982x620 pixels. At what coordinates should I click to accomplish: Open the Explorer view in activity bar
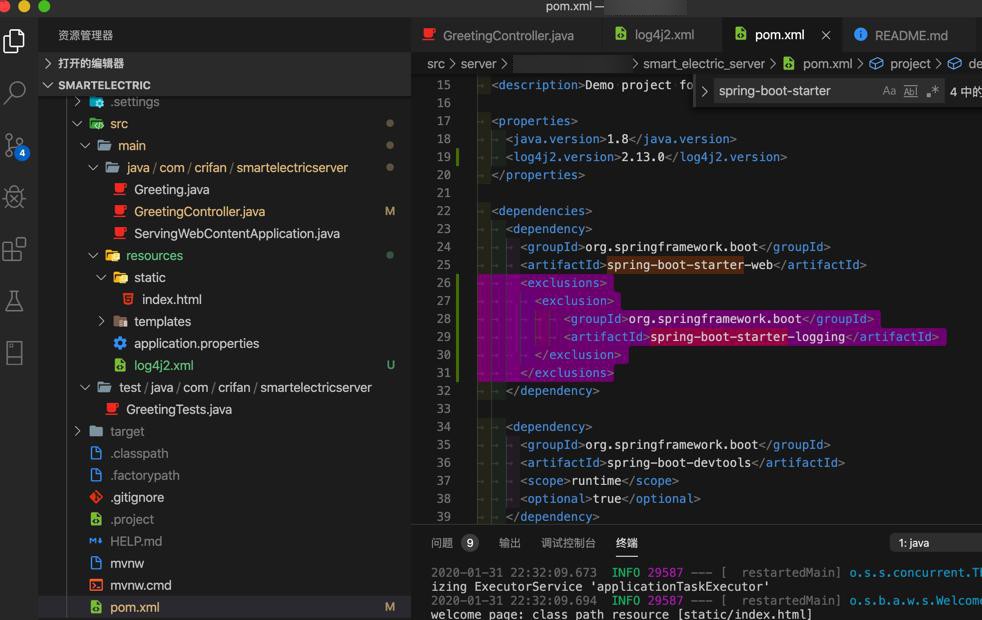coord(15,41)
